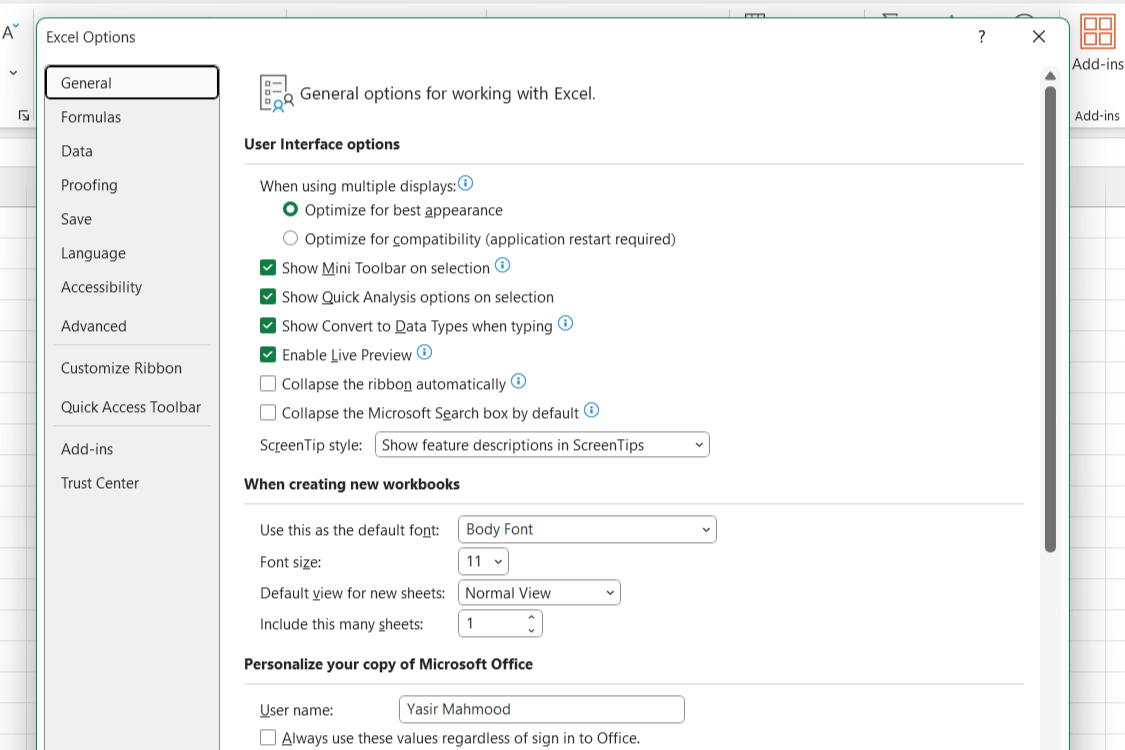Open the dialog Help question mark

coord(982,37)
